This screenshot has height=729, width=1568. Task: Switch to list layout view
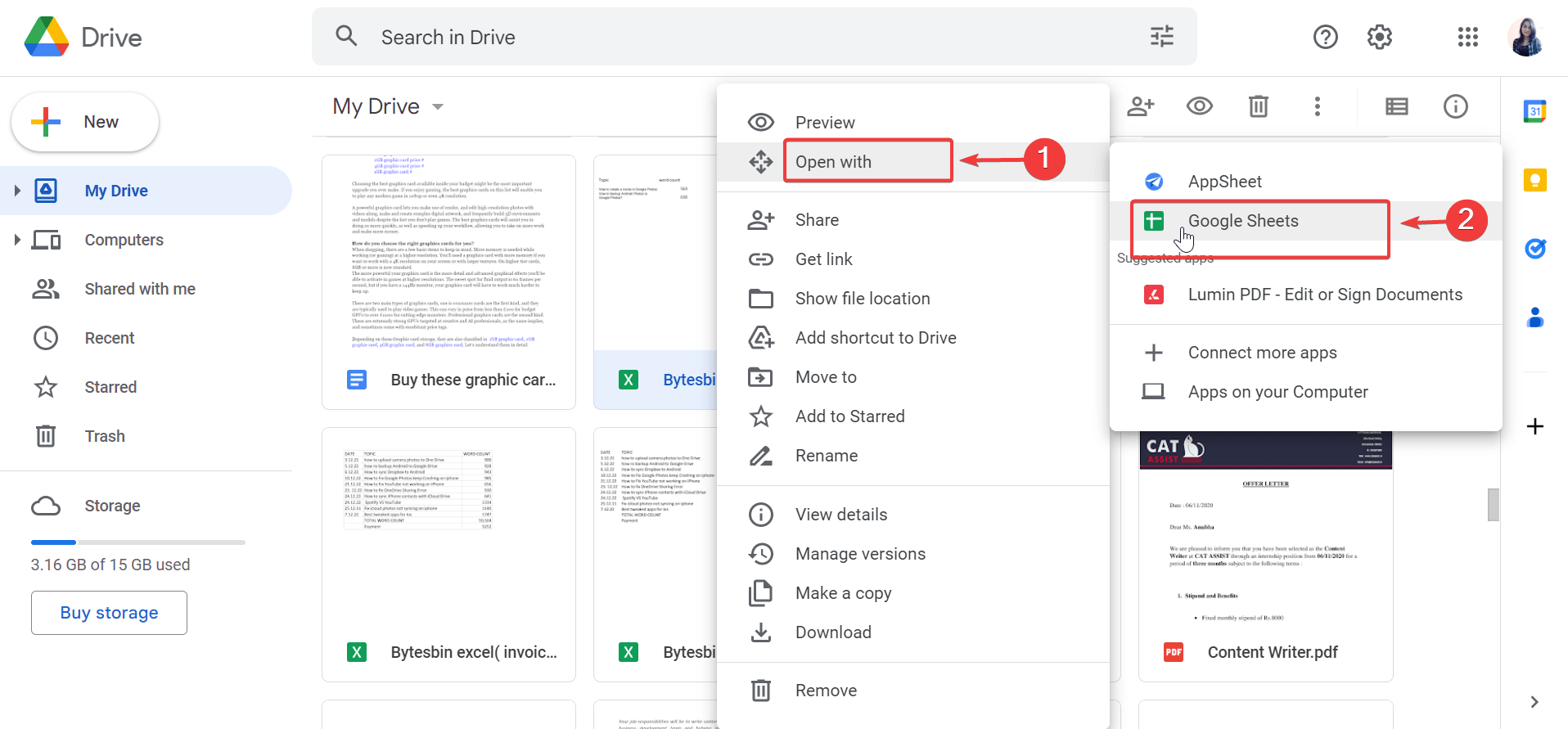(1396, 106)
